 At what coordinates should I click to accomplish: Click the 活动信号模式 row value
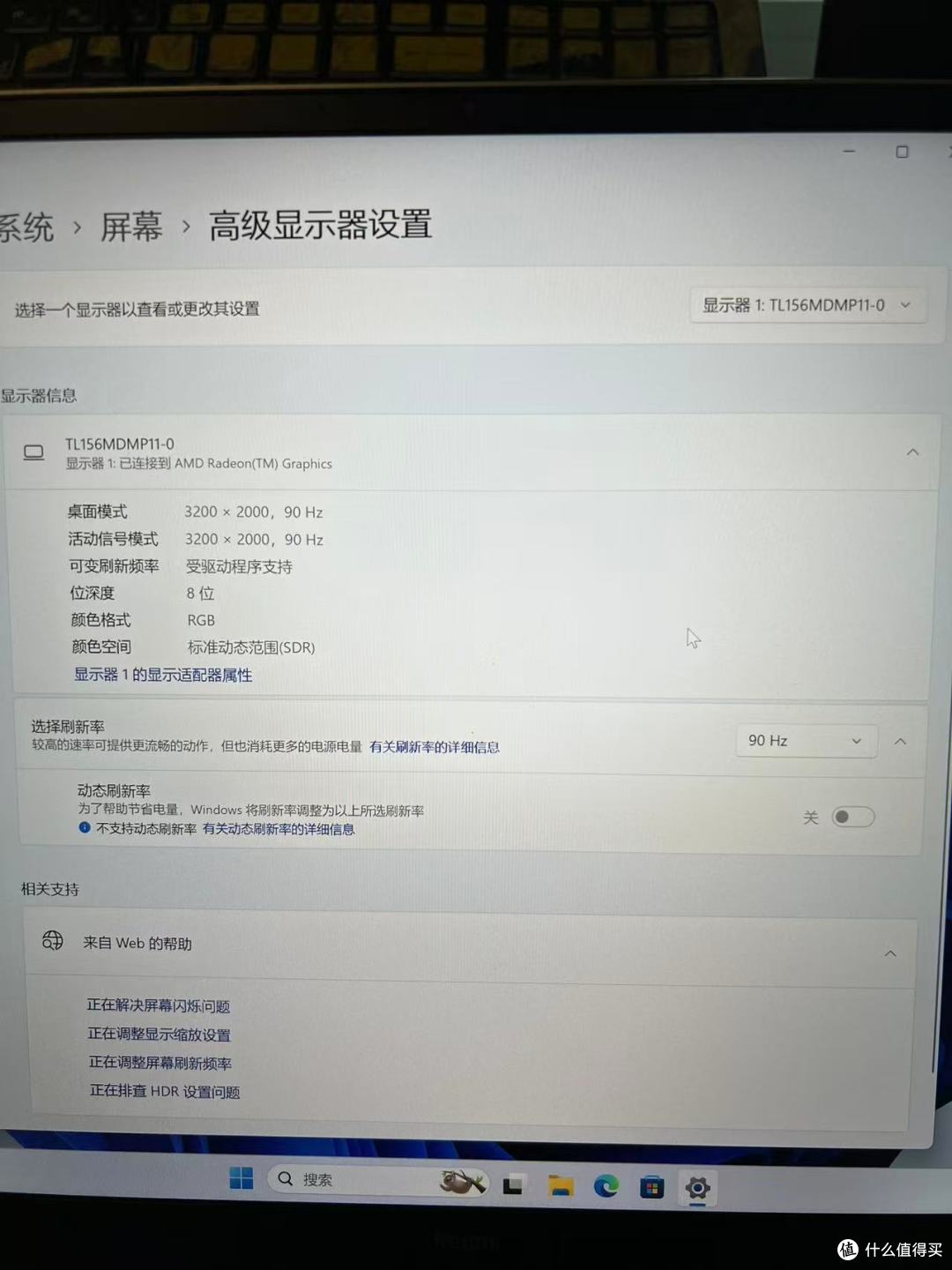point(254,540)
